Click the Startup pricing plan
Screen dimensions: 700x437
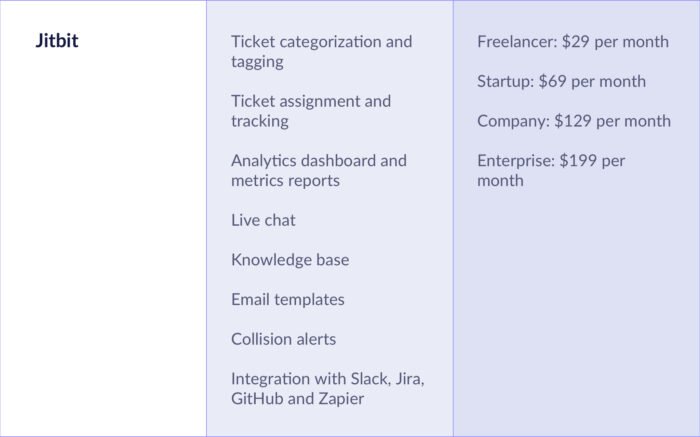[561, 82]
